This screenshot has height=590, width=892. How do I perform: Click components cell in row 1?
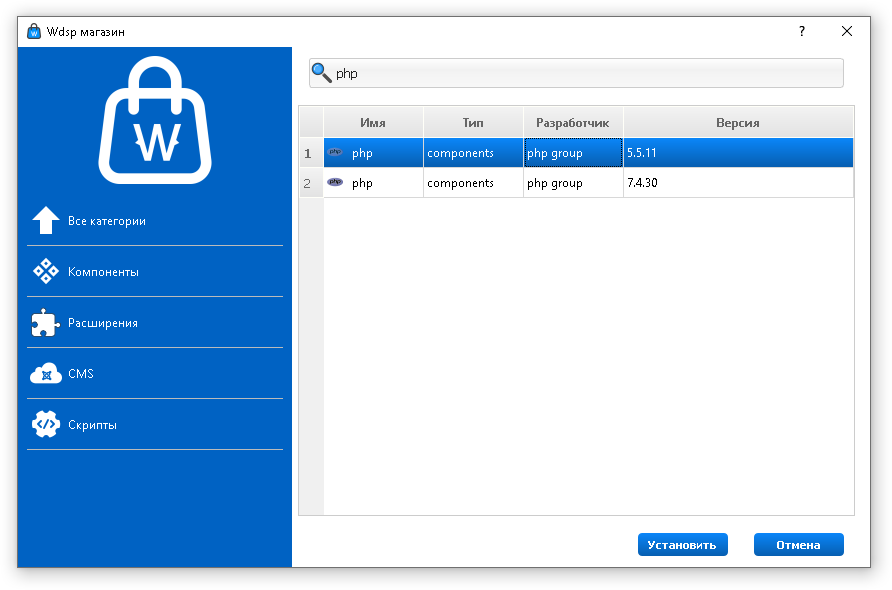point(473,152)
